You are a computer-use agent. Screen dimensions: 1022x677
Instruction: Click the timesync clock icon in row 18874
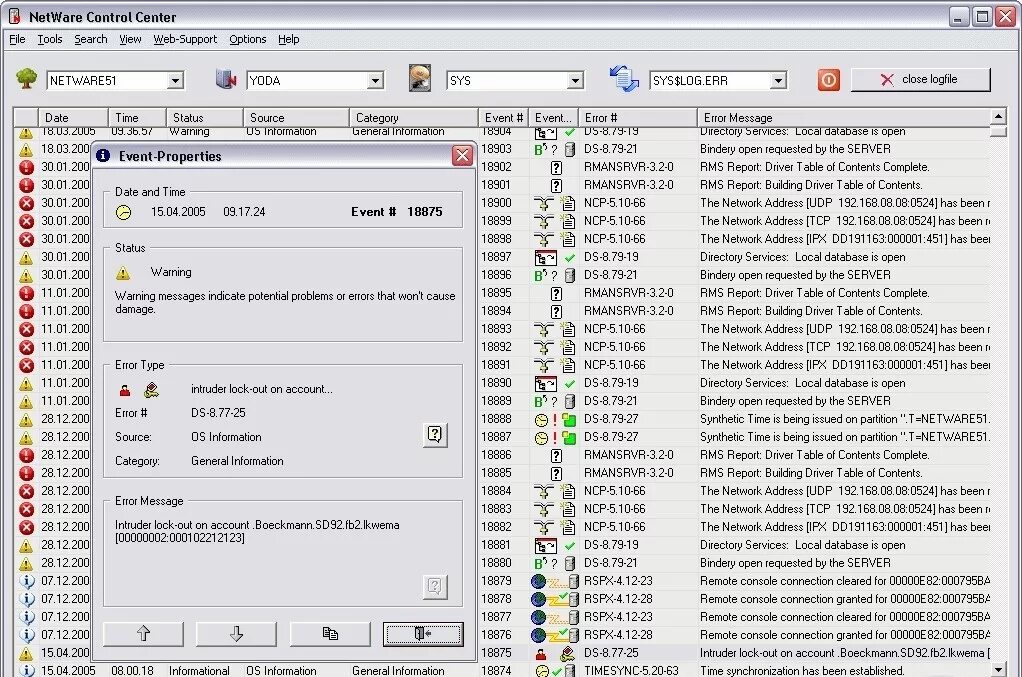coord(542,670)
